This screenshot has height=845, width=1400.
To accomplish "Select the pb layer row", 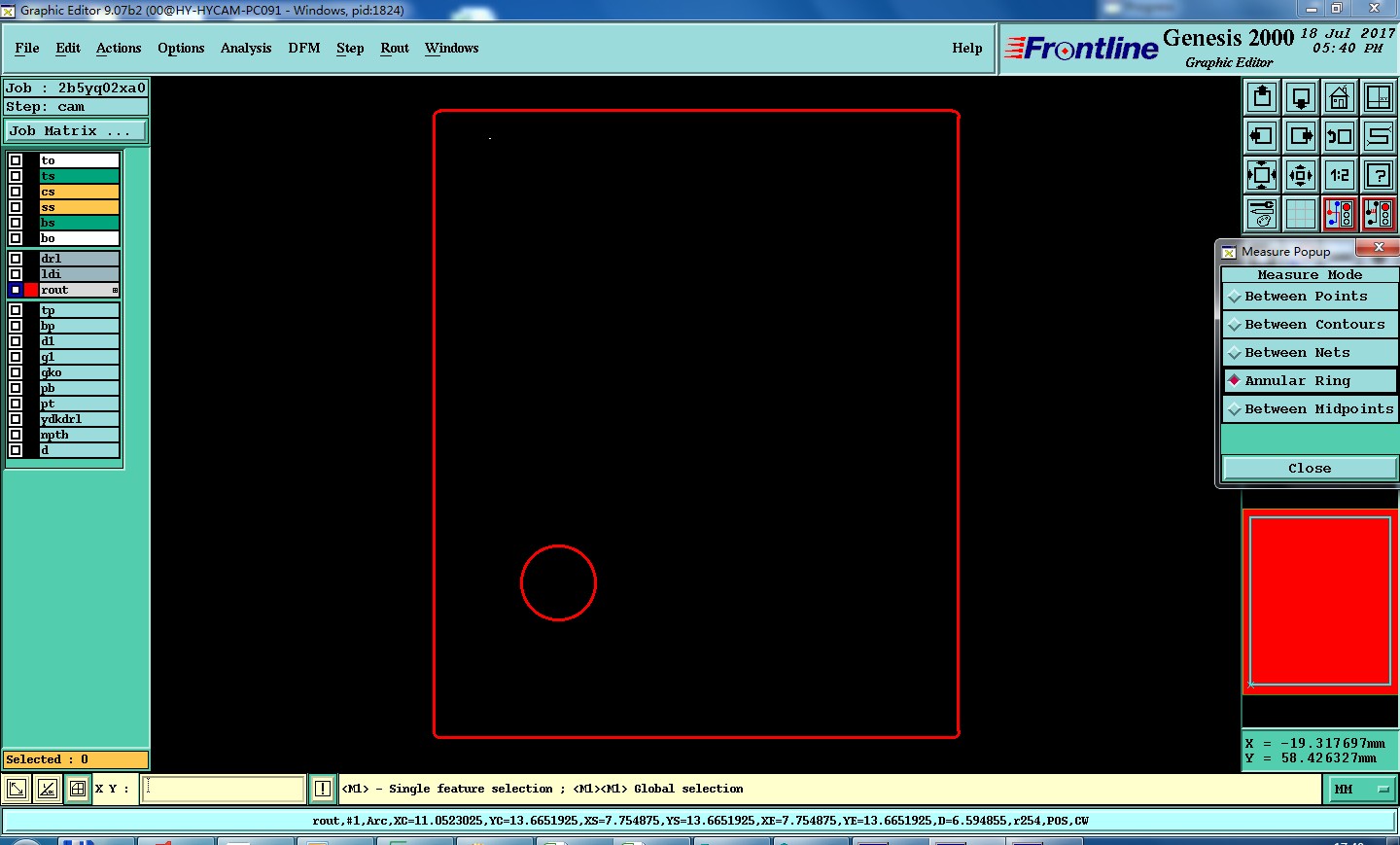I will tap(80, 388).
